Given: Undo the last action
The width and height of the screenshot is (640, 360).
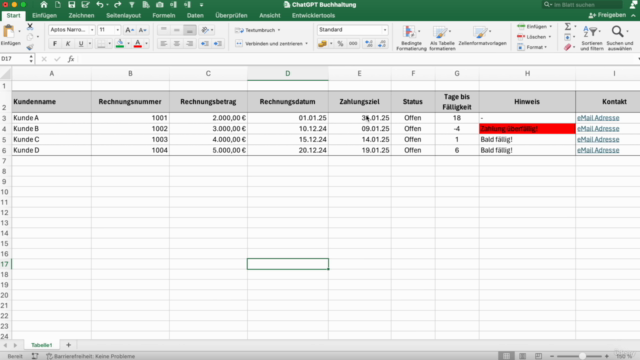Looking at the screenshot, I should [100, 5].
